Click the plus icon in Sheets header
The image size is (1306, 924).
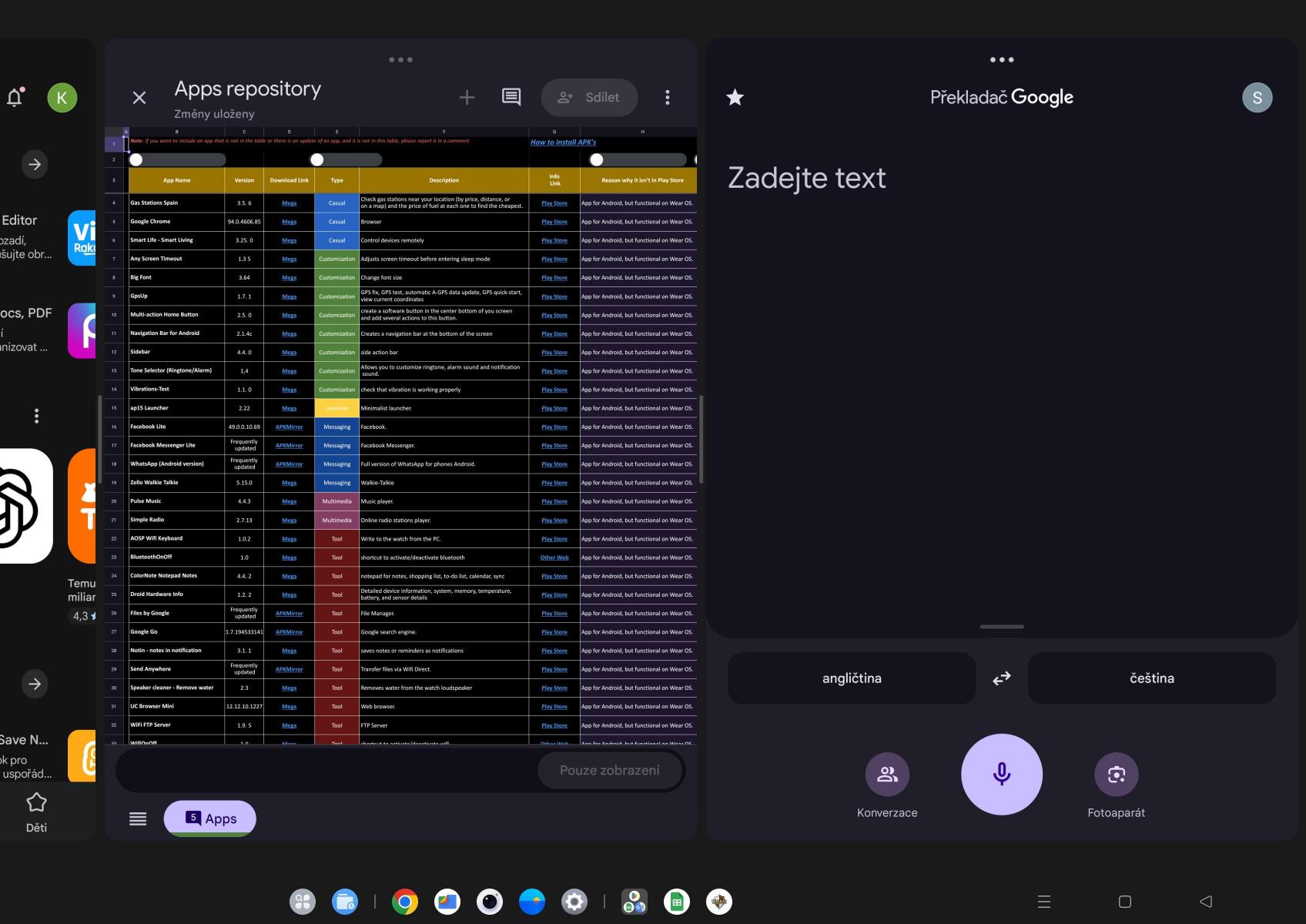(x=467, y=97)
